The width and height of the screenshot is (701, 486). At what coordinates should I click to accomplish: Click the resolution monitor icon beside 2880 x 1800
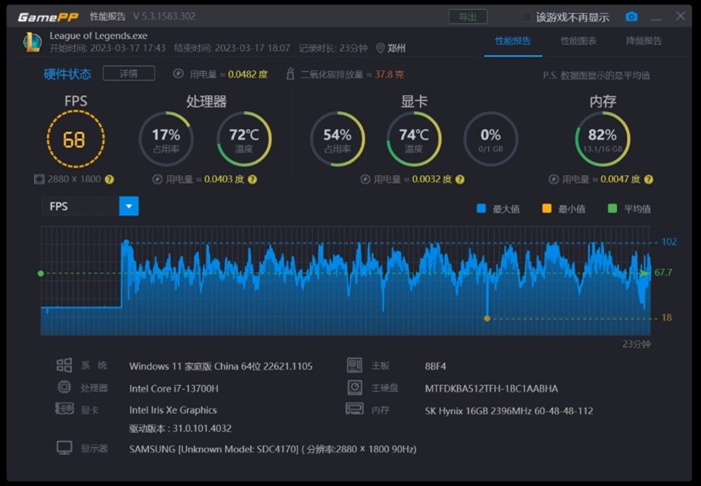[x=39, y=179]
